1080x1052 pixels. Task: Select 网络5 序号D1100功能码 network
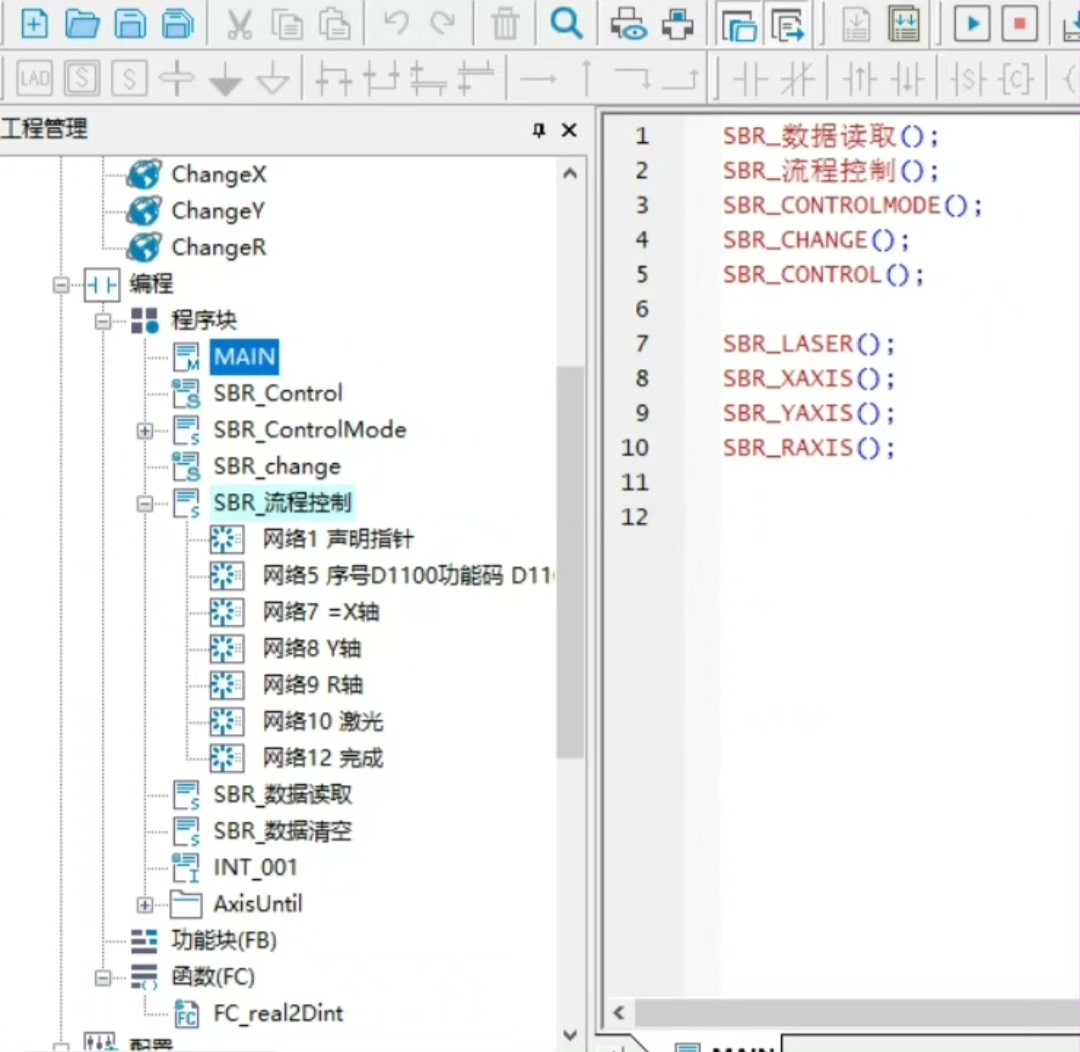tap(408, 575)
